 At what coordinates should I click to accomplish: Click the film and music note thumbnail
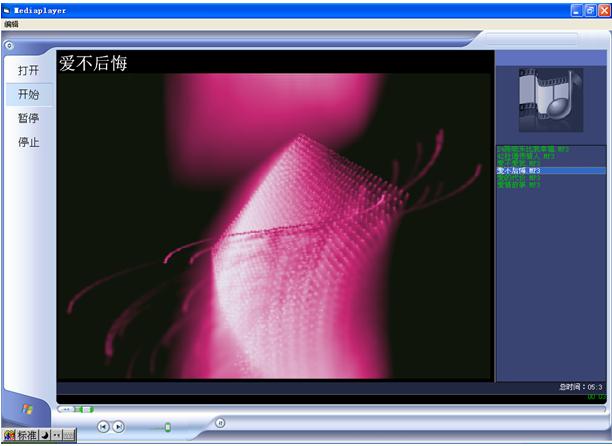550,99
